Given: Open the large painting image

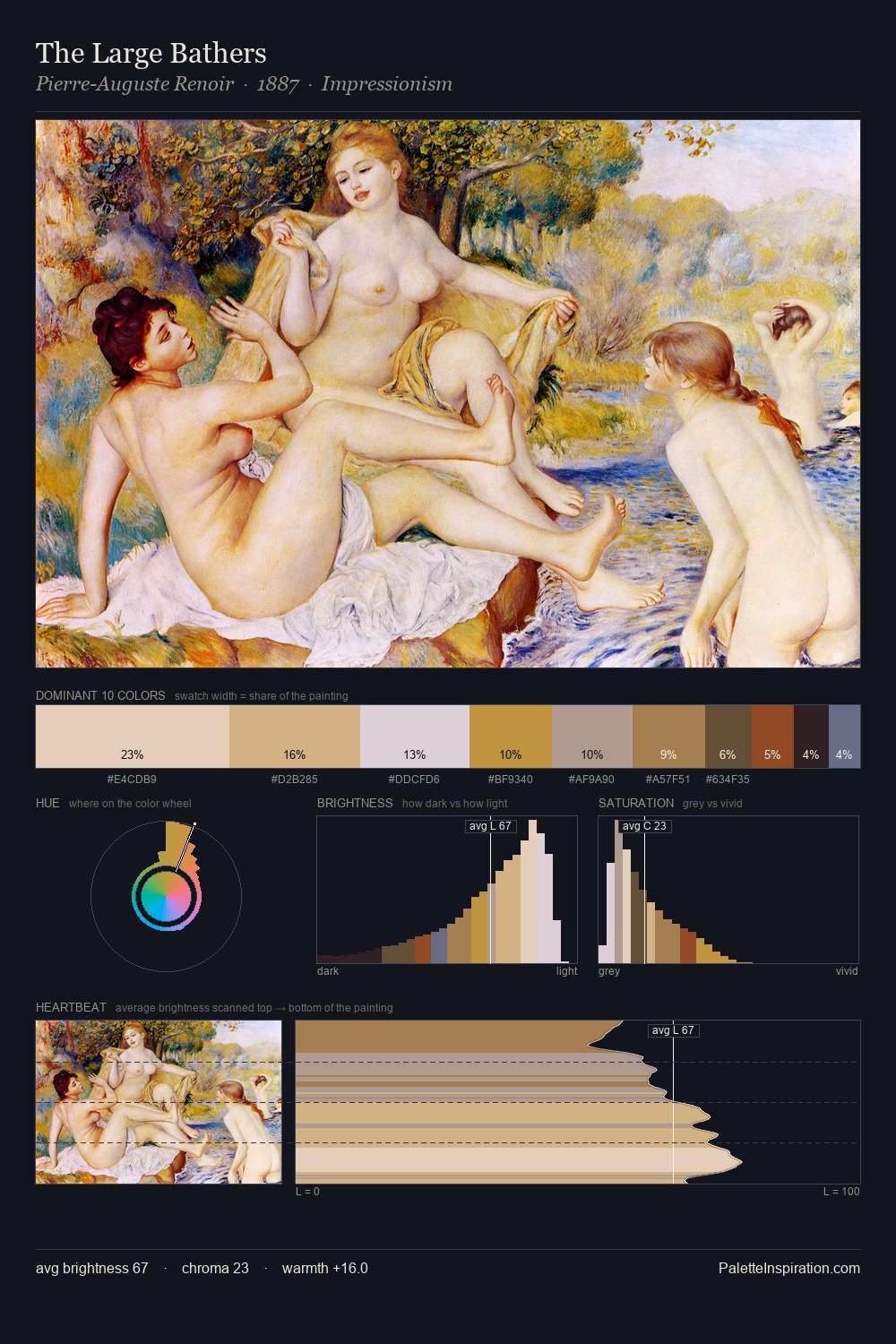Looking at the screenshot, I should coord(448,394).
